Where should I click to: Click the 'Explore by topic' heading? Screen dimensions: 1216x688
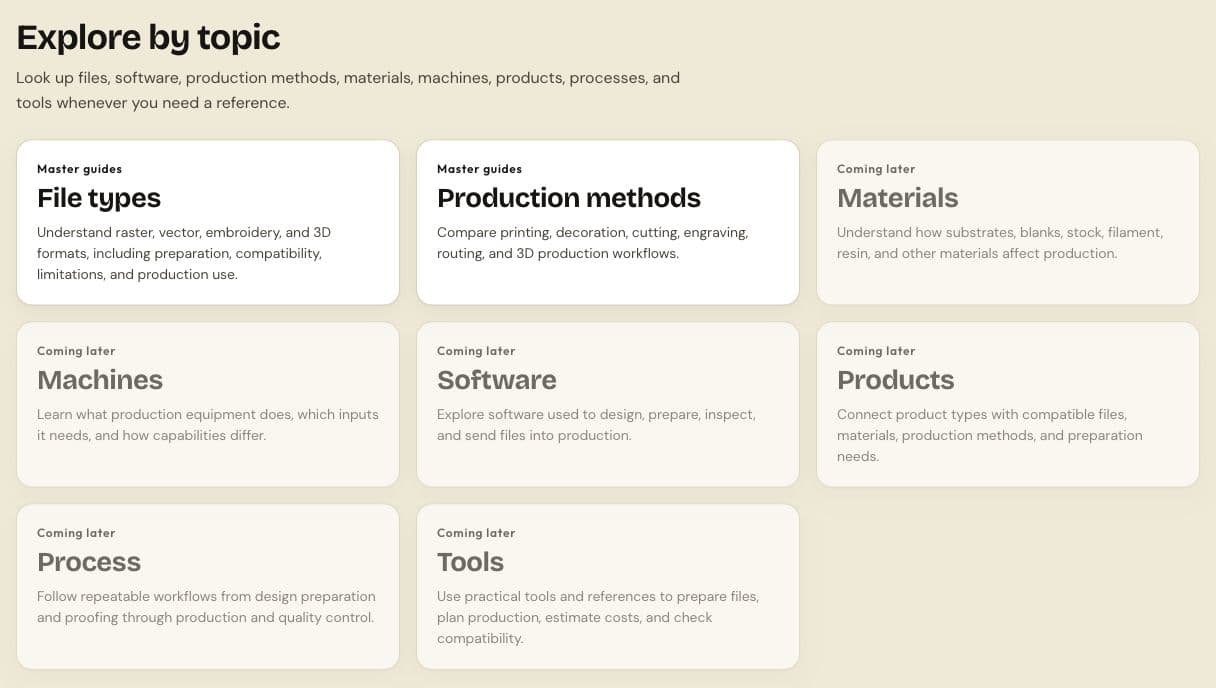click(148, 38)
